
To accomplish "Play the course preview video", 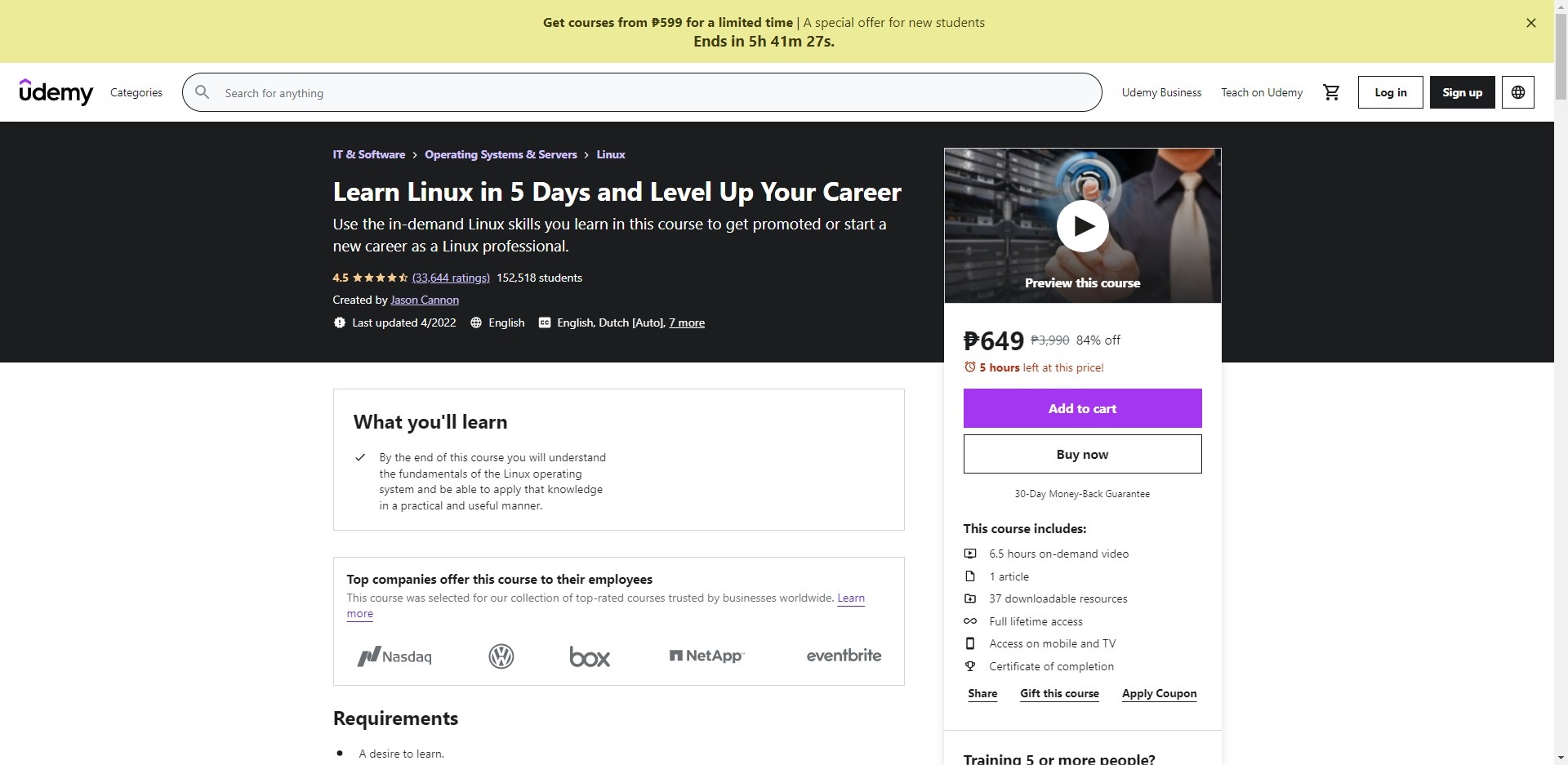I will (1082, 225).
